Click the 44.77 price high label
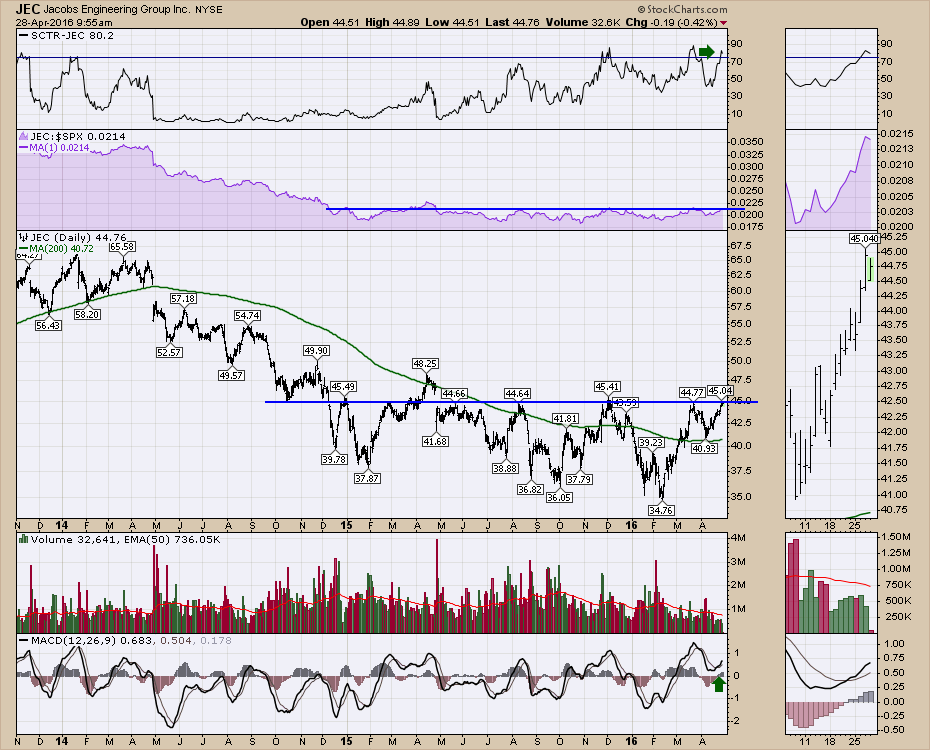 (692, 392)
